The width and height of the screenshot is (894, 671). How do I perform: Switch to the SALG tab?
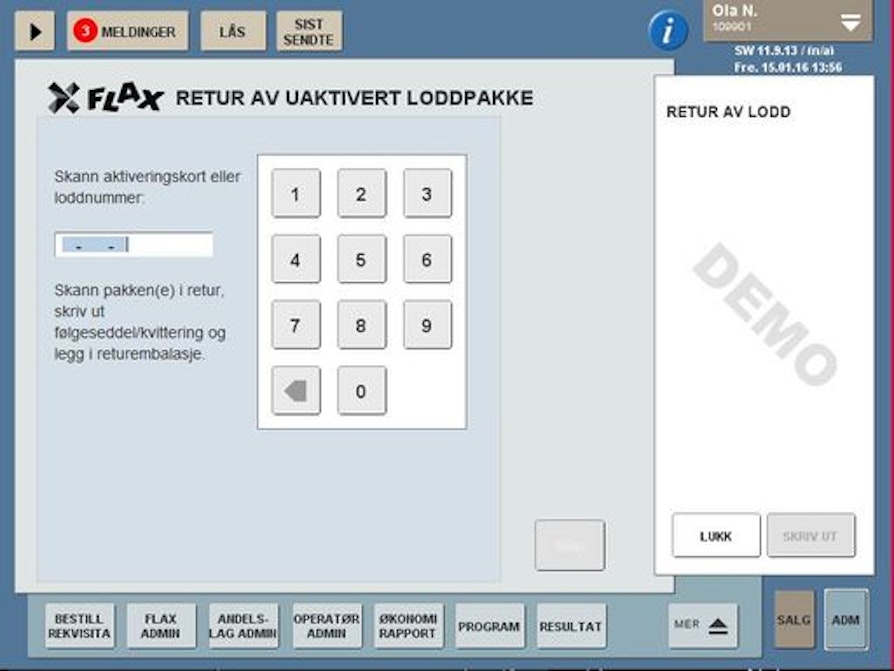pos(794,619)
